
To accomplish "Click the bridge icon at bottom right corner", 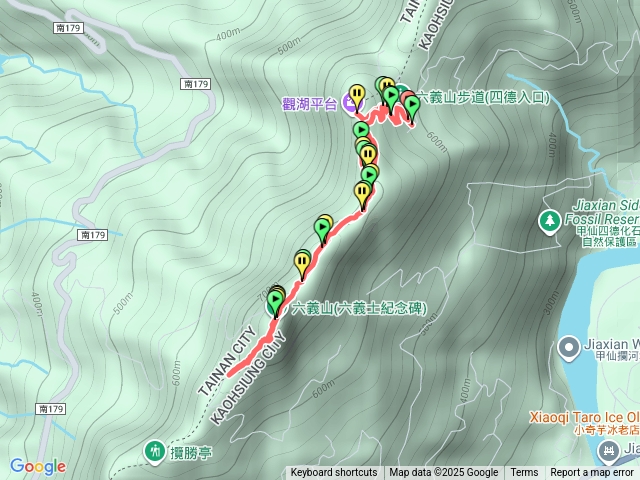I will point(608,452).
